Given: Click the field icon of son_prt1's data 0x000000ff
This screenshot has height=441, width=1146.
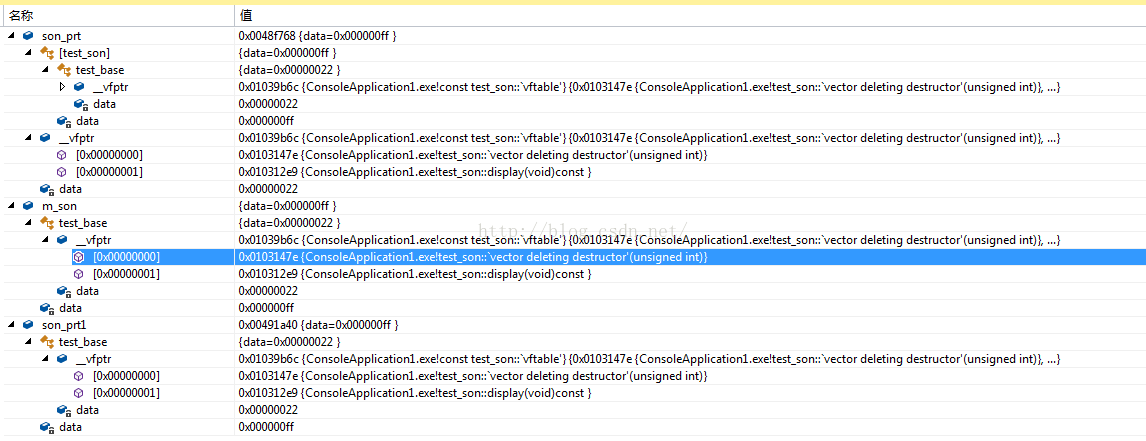Looking at the screenshot, I should [x=46, y=427].
